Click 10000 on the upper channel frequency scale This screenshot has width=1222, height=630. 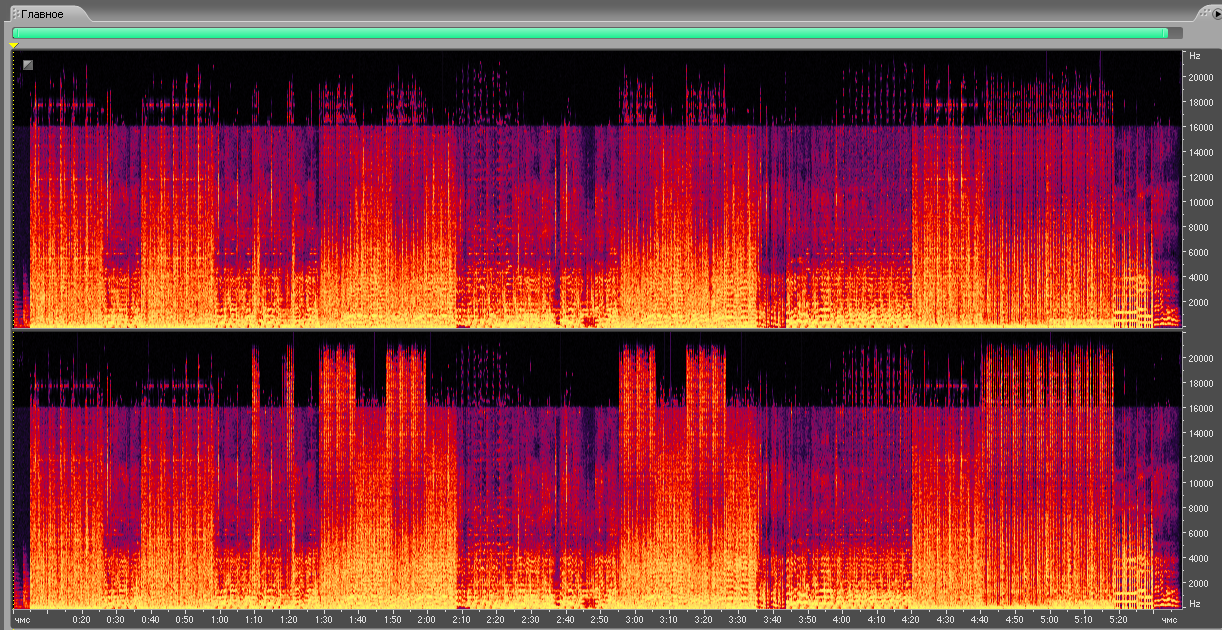tap(1201, 202)
